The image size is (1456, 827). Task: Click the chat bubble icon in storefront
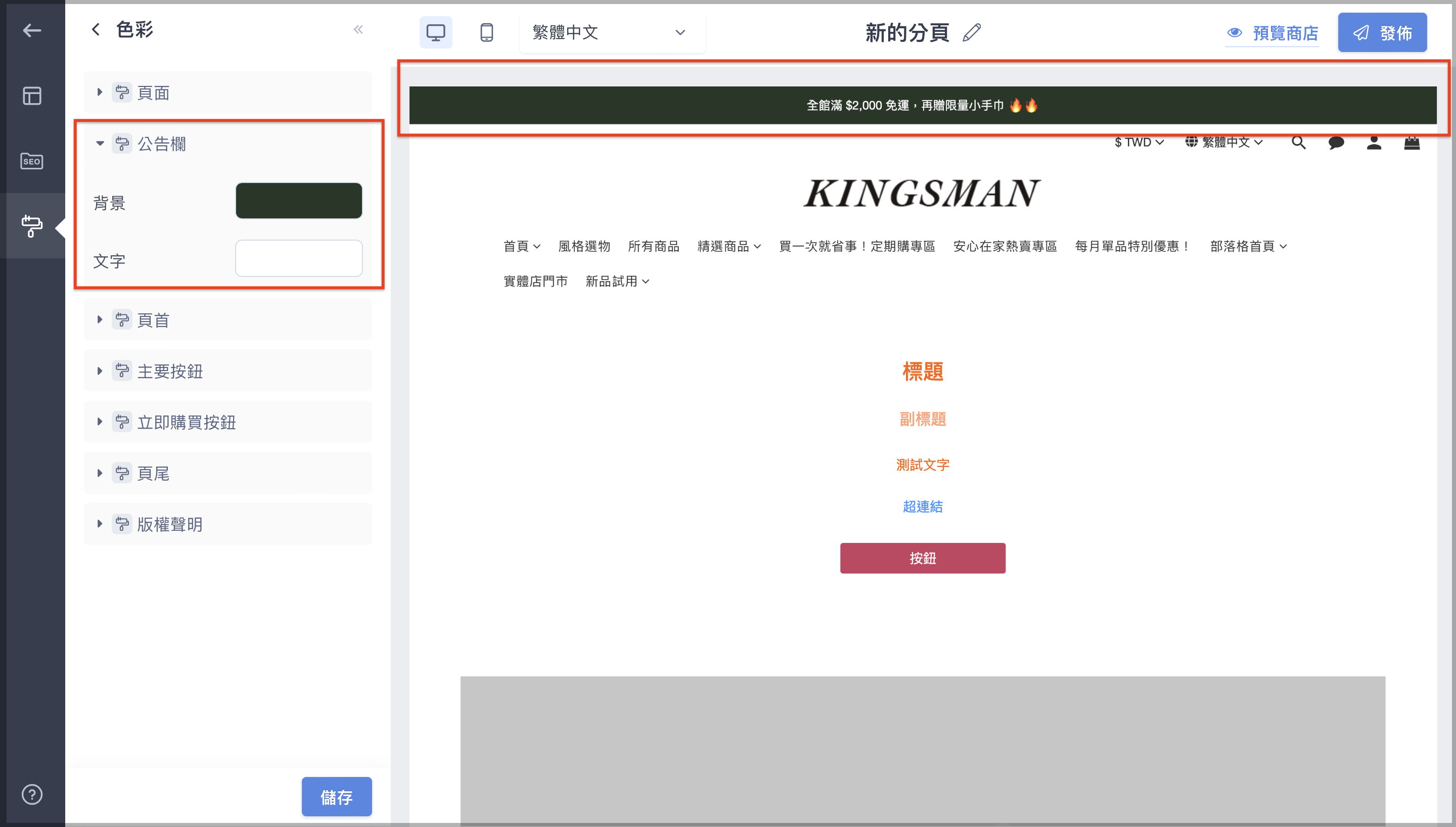tap(1336, 142)
